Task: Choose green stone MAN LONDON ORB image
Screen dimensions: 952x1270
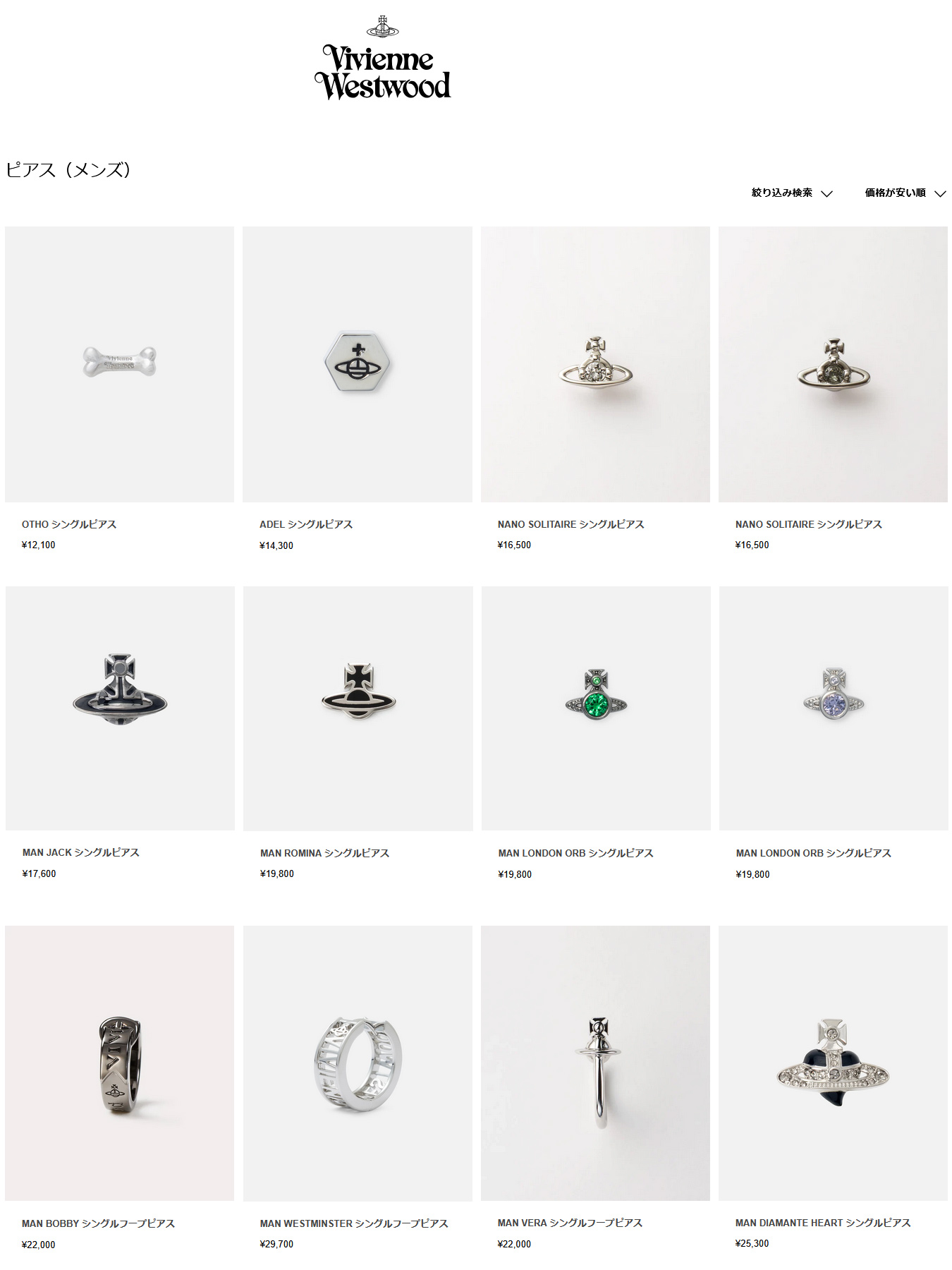Action: tap(596, 708)
